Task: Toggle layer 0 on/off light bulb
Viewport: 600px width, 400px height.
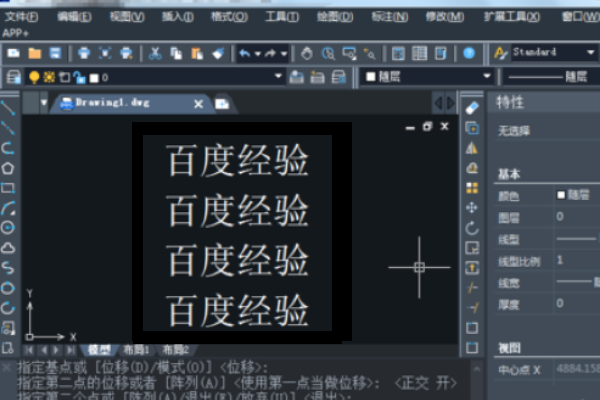Action: click(x=34, y=77)
